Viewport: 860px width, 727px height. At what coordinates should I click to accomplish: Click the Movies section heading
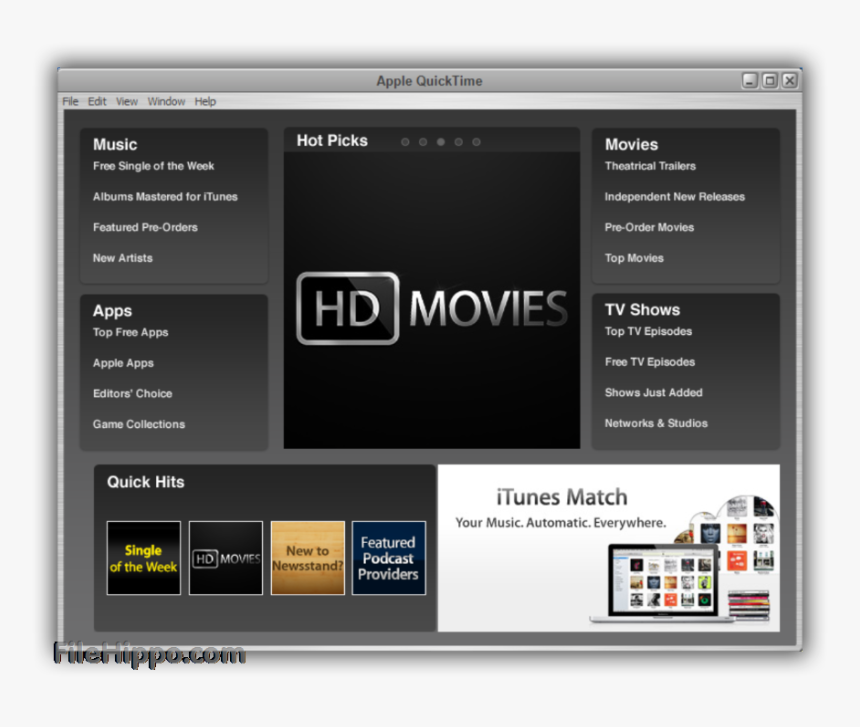(631, 145)
